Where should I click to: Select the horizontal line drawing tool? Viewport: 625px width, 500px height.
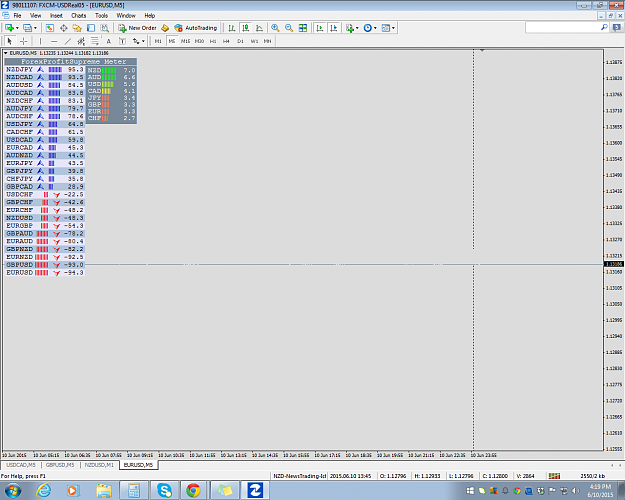pyautogui.click(x=54, y=41)
